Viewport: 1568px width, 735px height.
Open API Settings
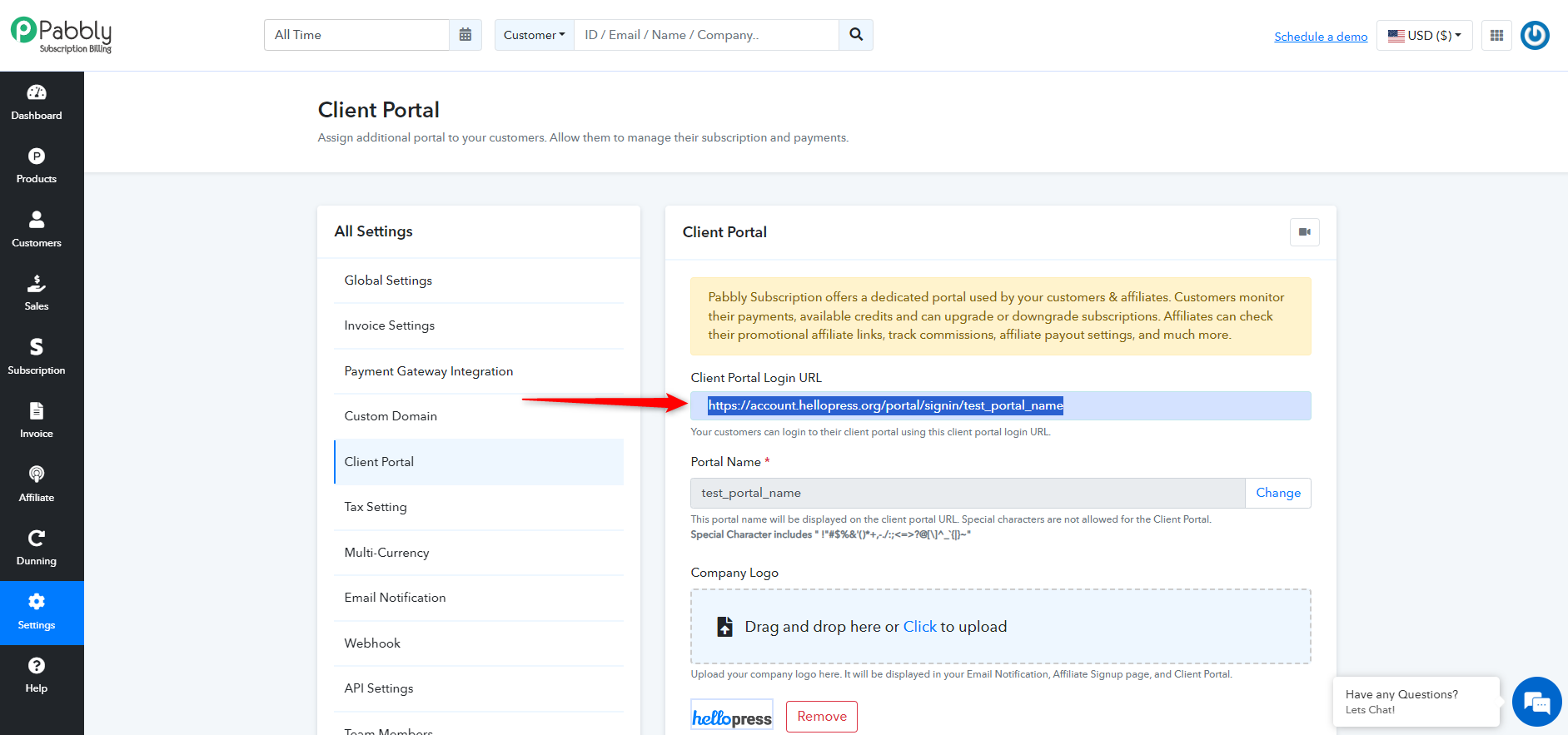pyautogui.click(x=479, y=688)
